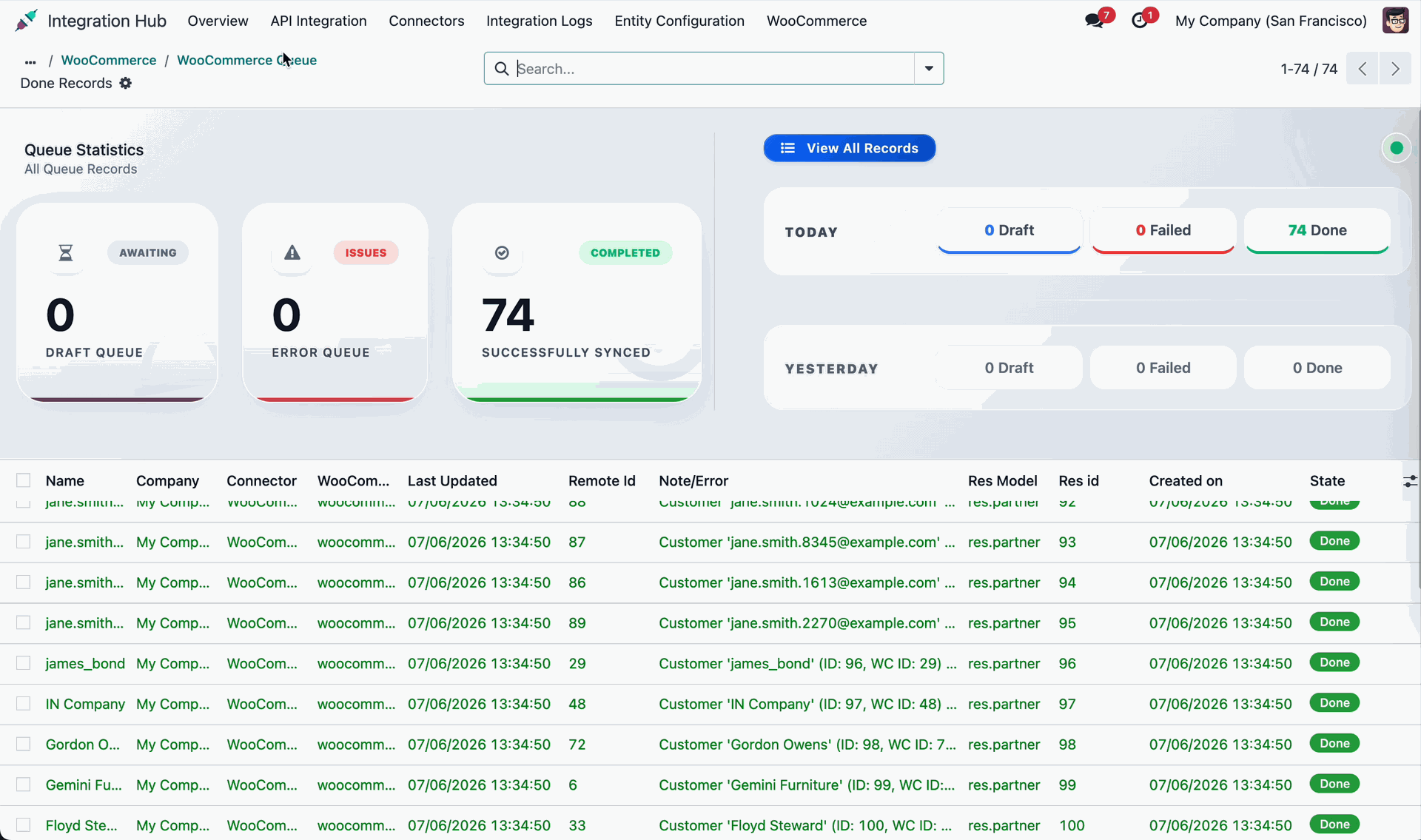Go to previous page arrow
Screen dimensions: 1421x840
[1363, 69]
